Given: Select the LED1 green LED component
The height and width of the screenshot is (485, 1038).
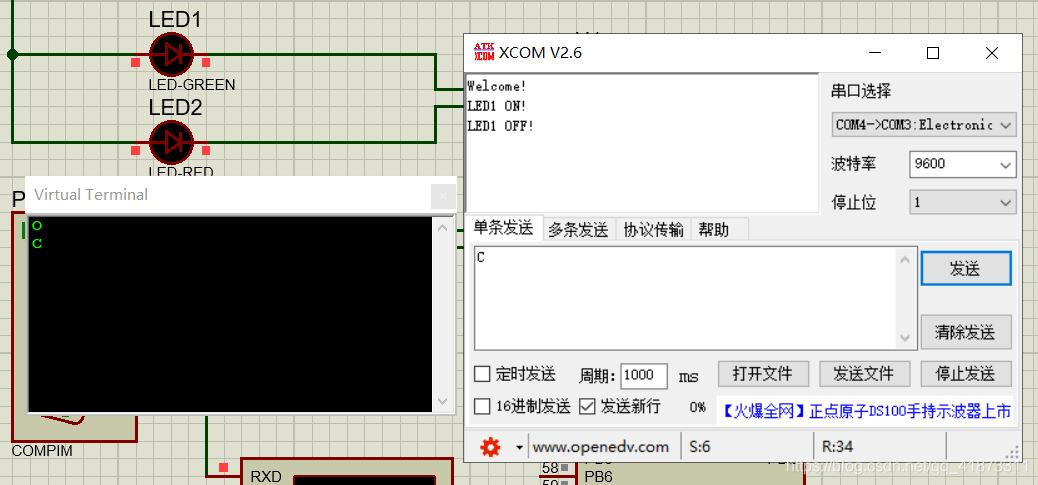Looking at the screenshot, I should [x=171, y=54].
